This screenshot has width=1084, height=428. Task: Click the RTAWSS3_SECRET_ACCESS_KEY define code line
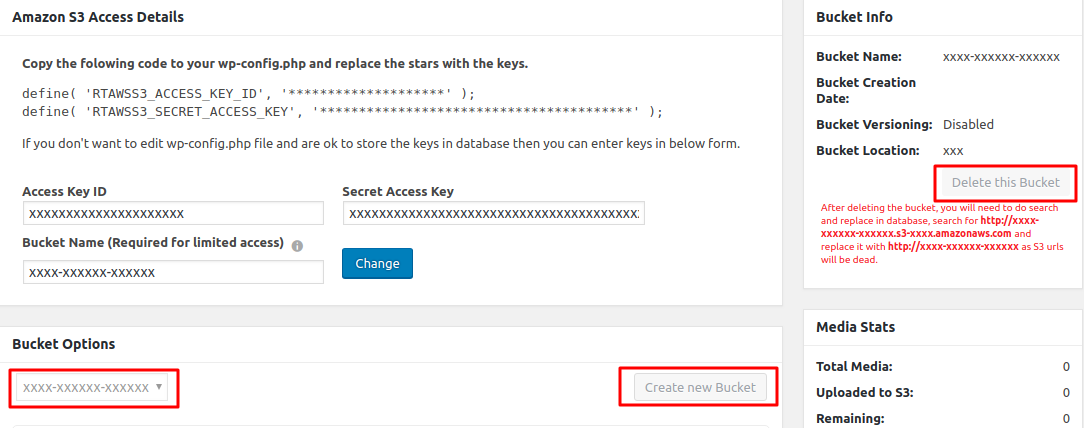(342, 111)
